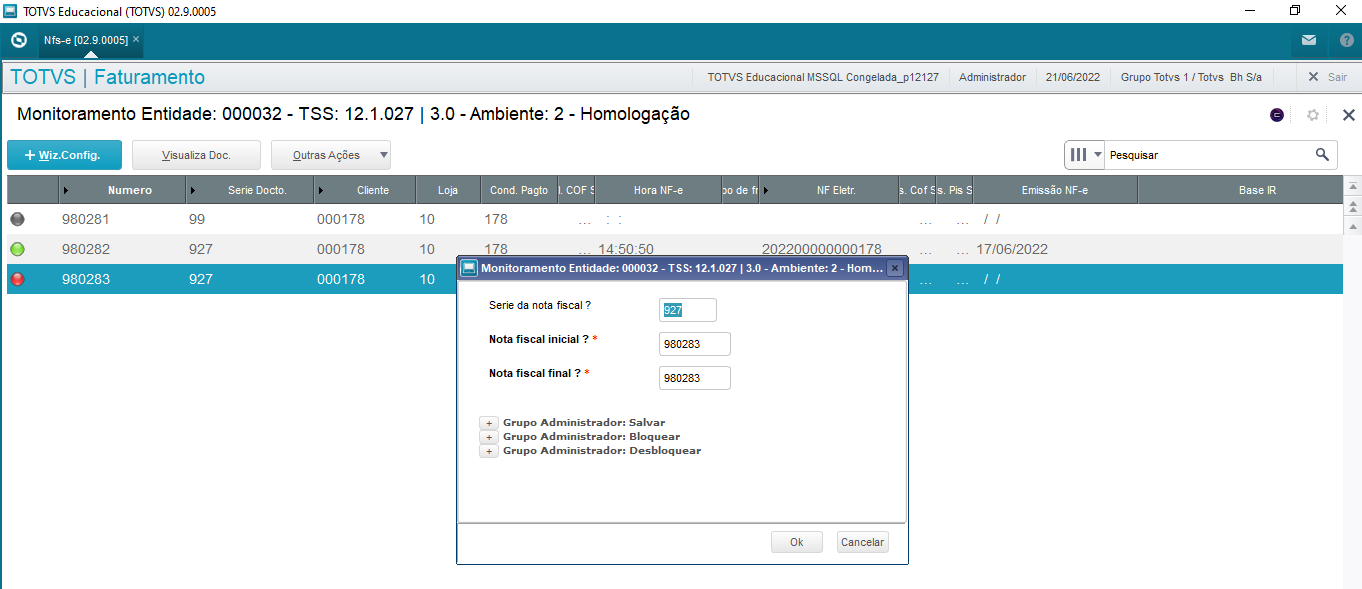Close the Monitoramento browse with X icon
The height and width of the screenshot is (589, 1362).
[x=1348, y=115]
